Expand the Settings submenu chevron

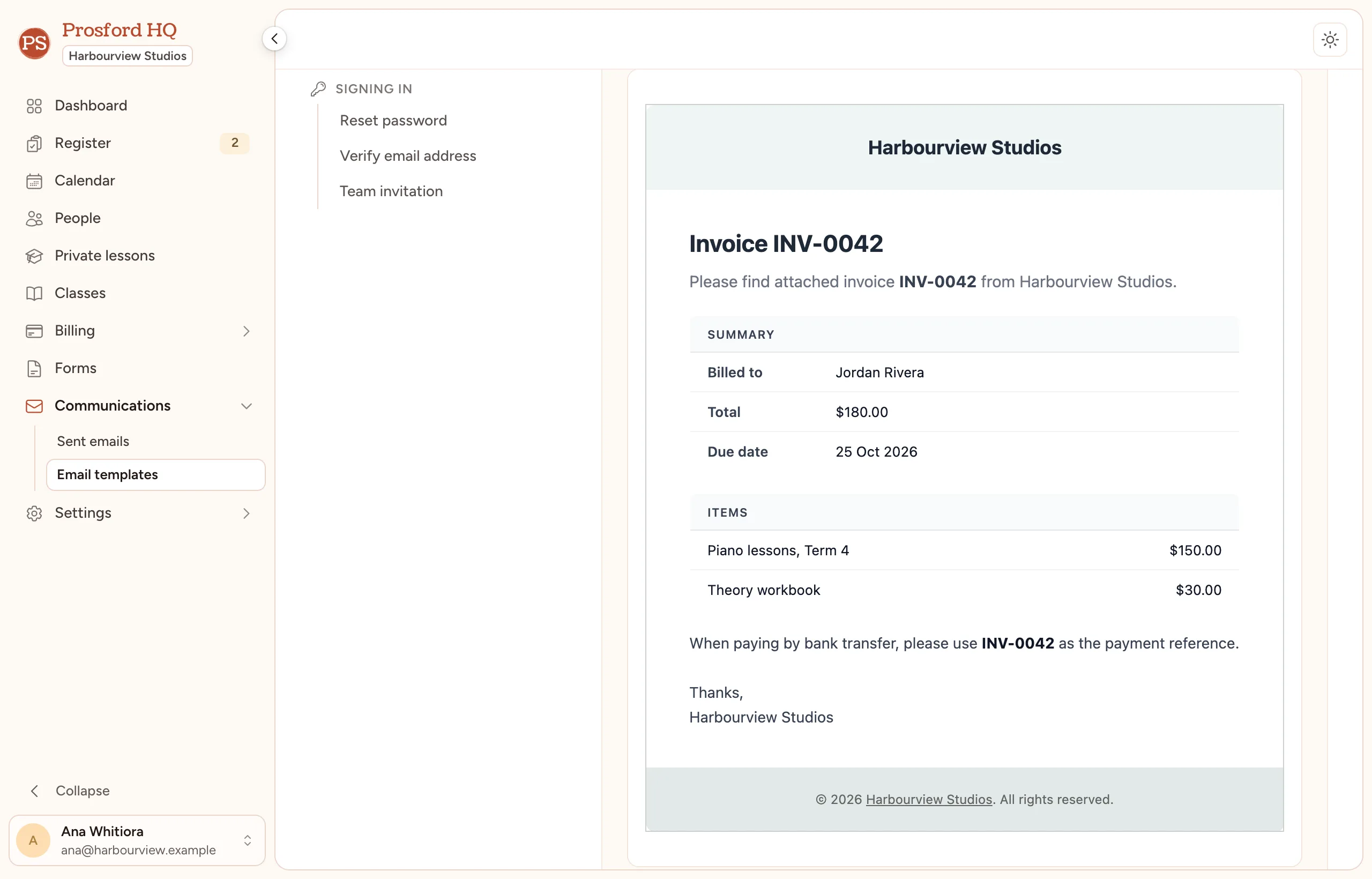247,513
